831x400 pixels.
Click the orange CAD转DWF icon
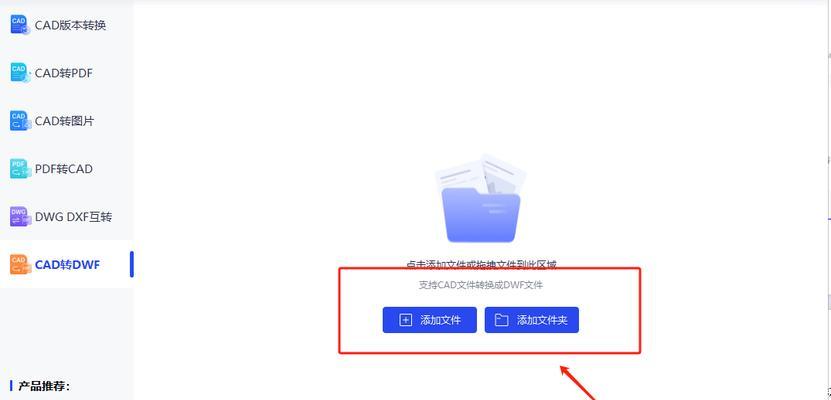21,264
